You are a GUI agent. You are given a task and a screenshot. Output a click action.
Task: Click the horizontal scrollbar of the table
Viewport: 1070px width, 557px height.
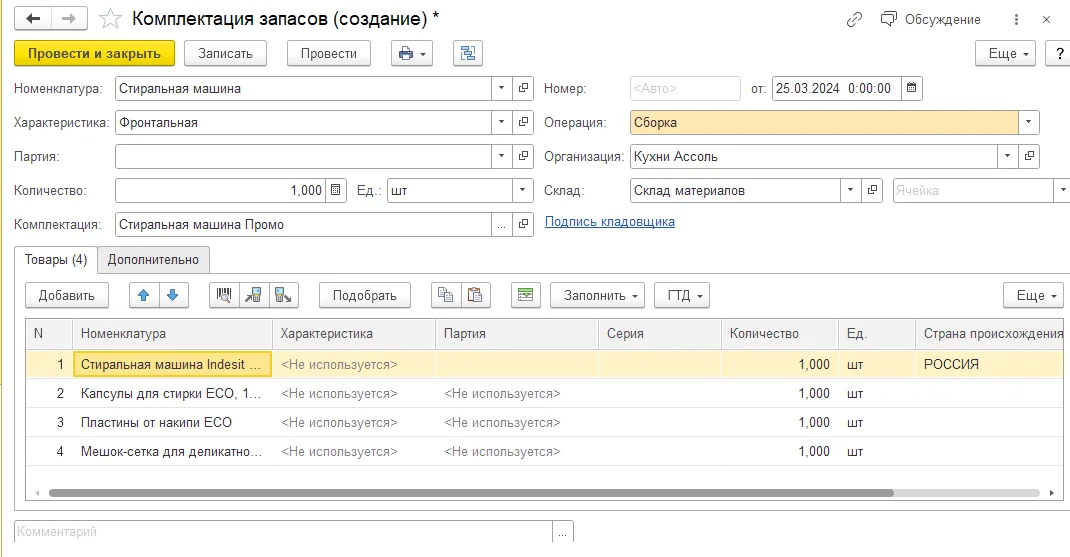coord(471,493)
